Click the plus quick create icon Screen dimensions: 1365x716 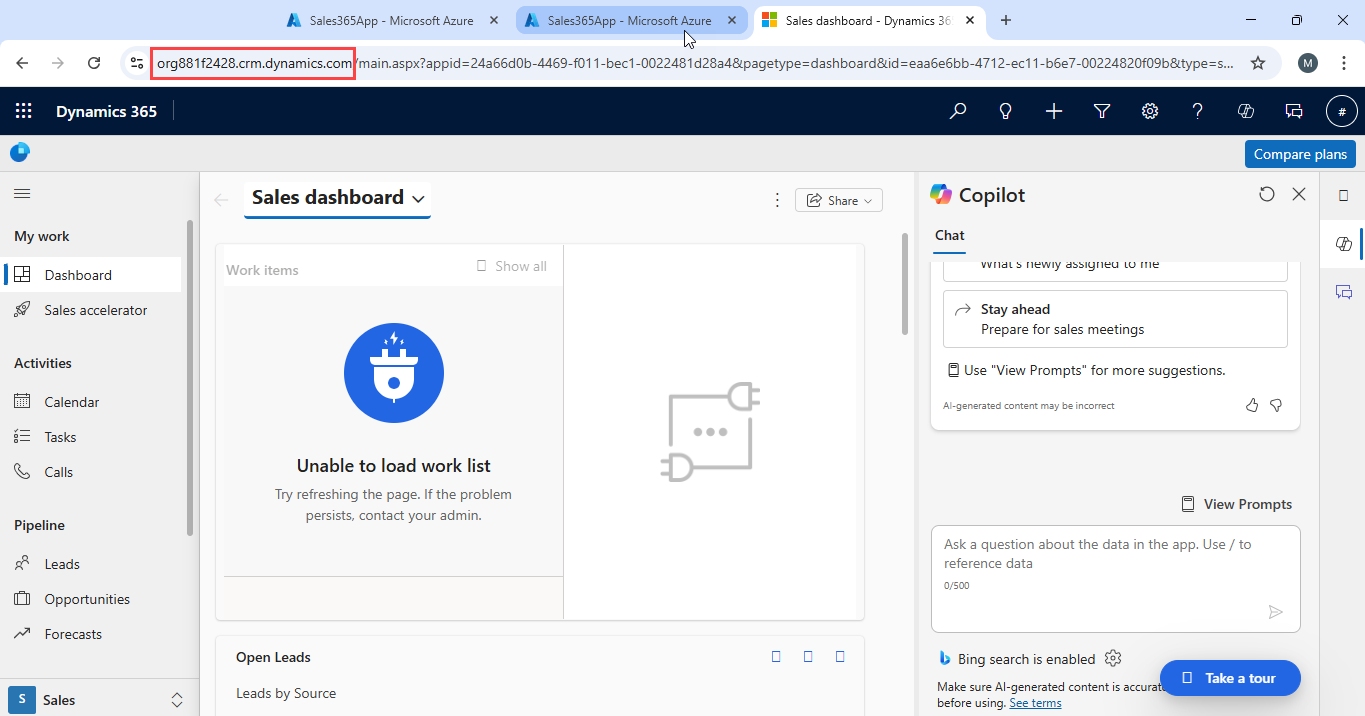tap(1054, 111)
